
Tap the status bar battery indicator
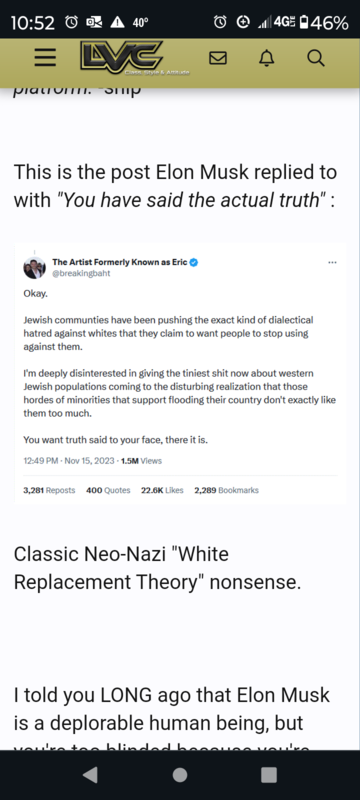click(324, 22)
